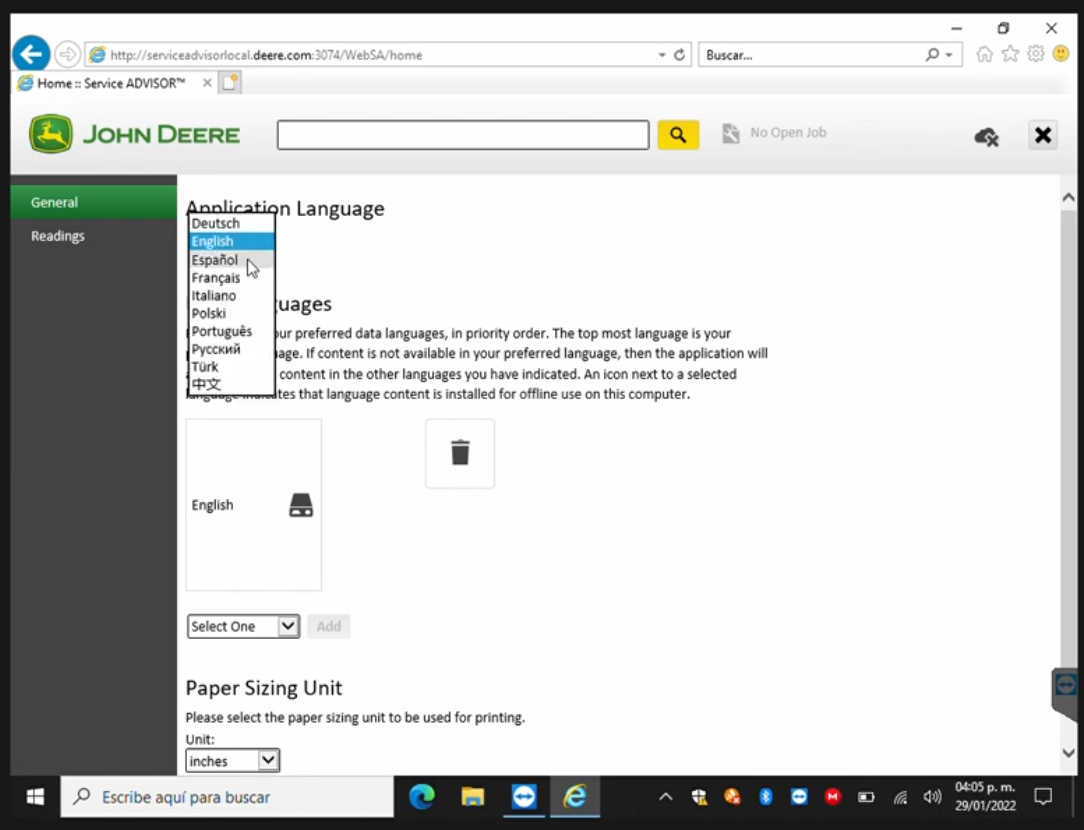The height and width of the screenshot is (830, 1084).
Task: Switch to the Readings section
Action: [57, 235]
